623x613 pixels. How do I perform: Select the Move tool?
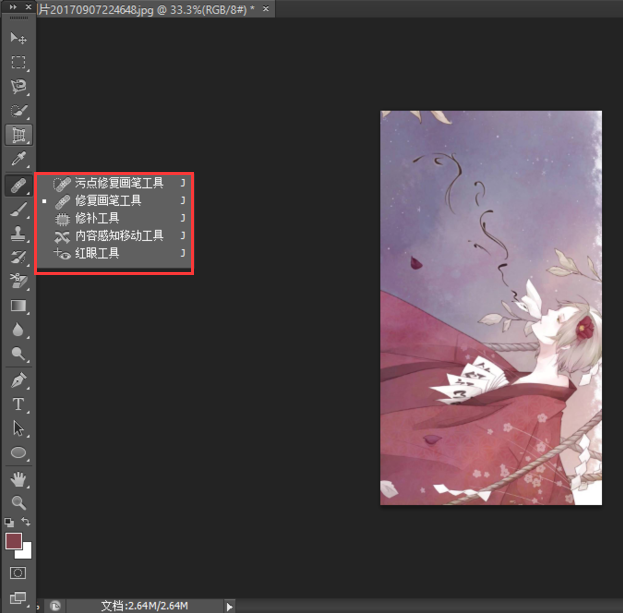click(18, 38)
